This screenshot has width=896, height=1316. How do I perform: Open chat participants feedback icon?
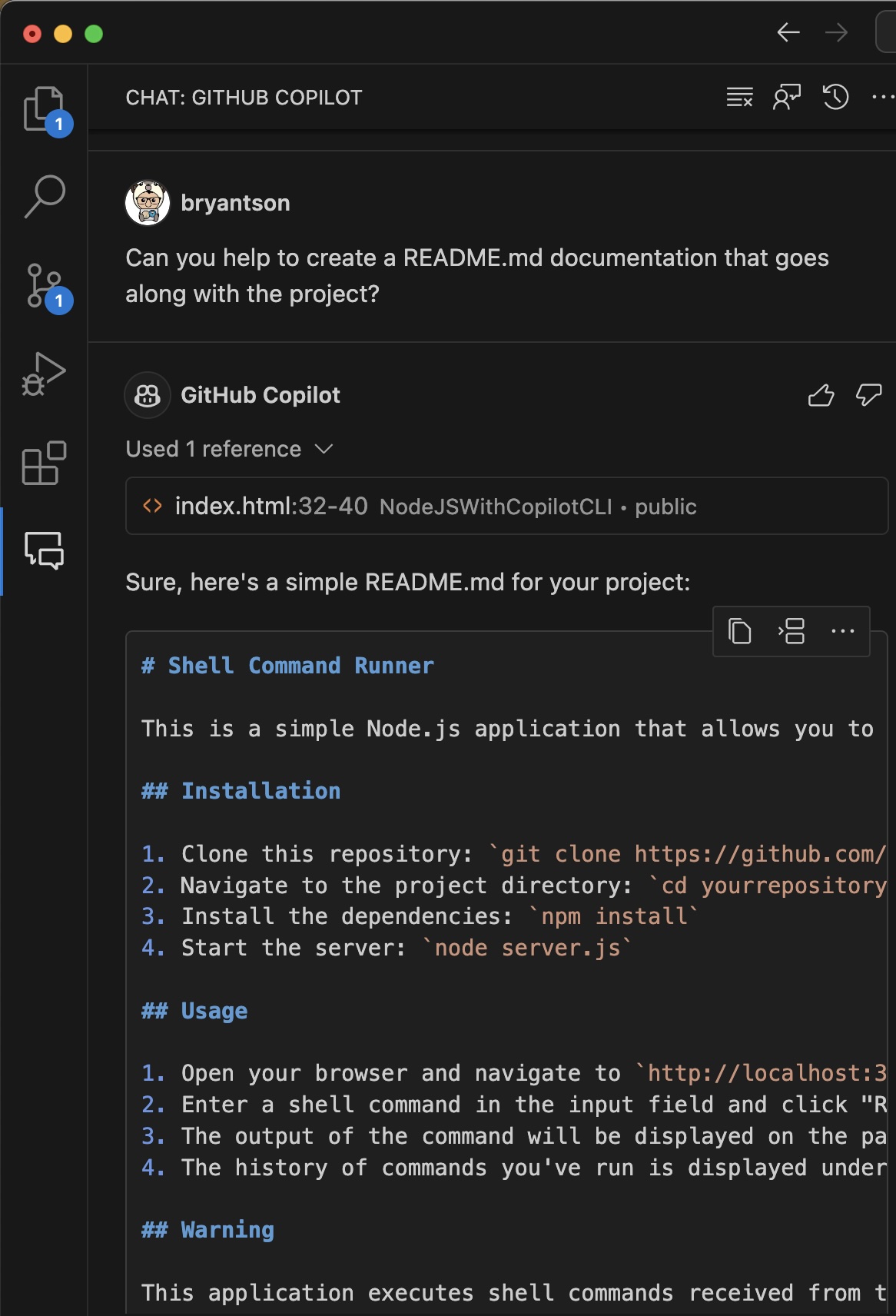pyautogui.click(x=787, y=98)
